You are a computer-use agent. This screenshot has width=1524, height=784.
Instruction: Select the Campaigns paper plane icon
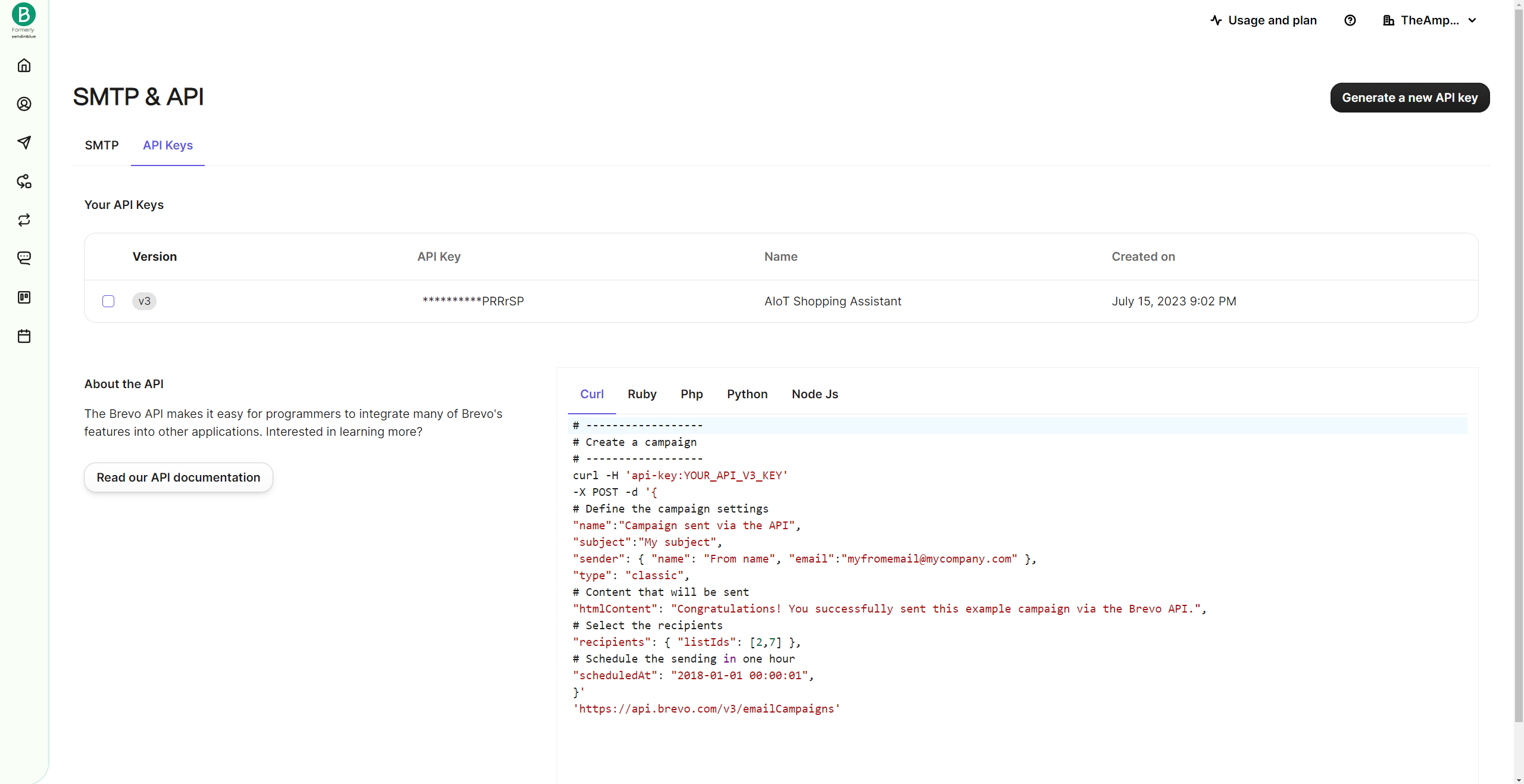coord(24,142)
